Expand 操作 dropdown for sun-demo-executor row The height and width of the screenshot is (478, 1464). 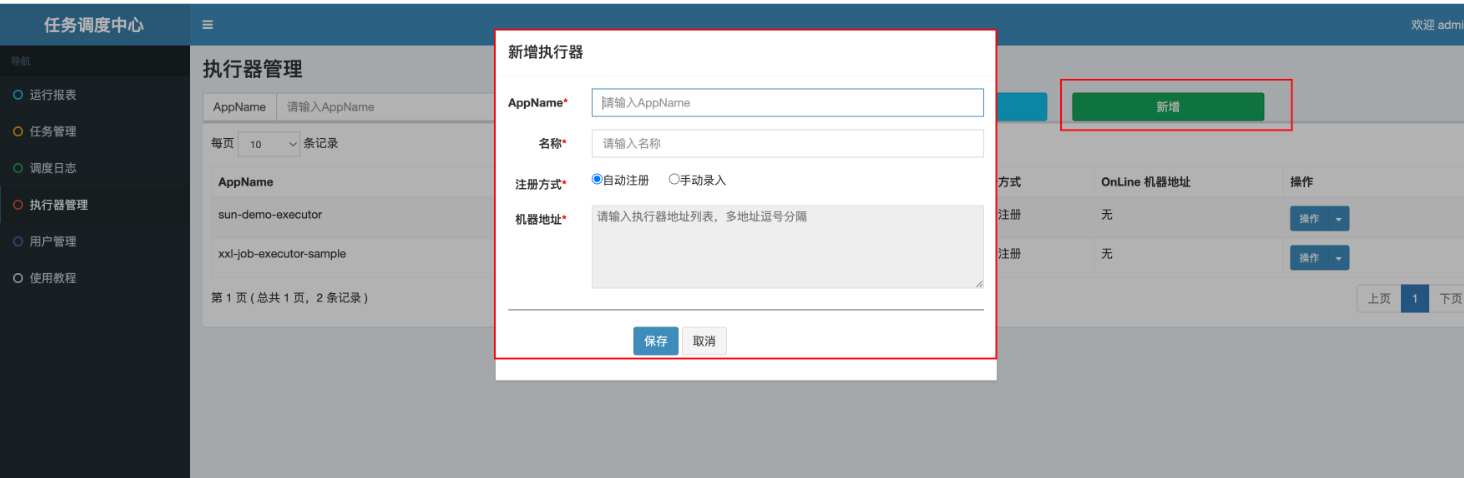pyautogui.click(x=1339, y=218)
